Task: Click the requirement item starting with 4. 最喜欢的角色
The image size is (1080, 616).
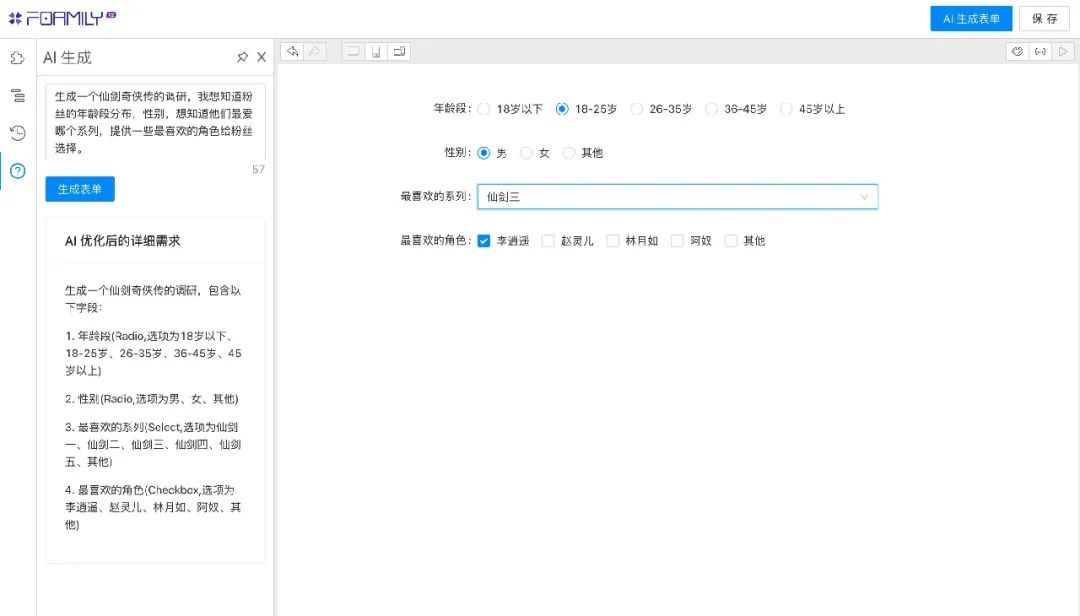Action: (154, 507)
